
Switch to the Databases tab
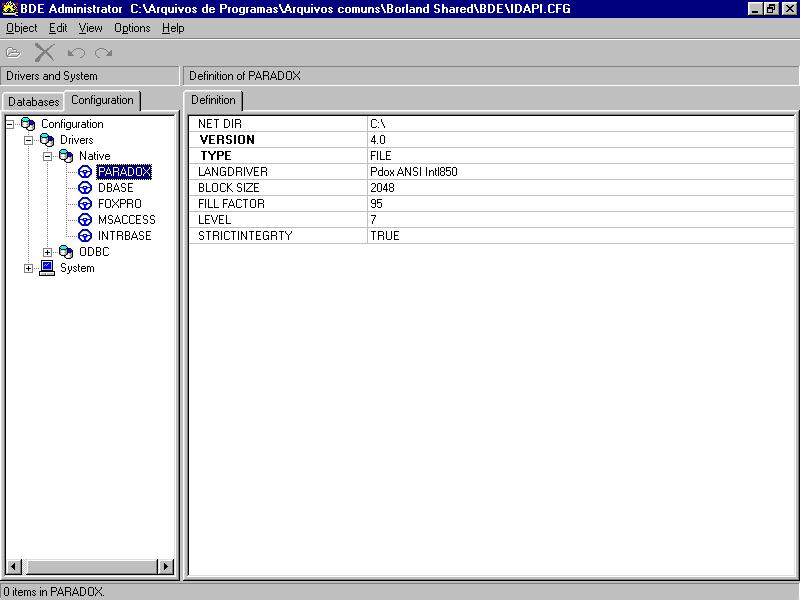pos(34,102)
